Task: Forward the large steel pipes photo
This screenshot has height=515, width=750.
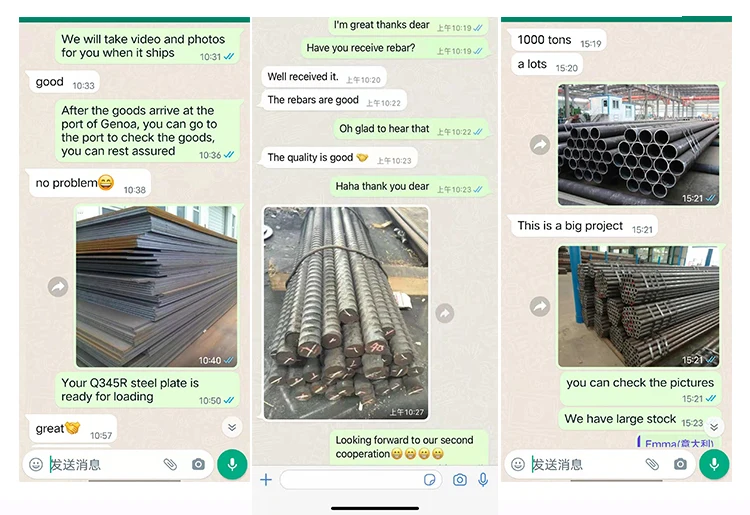Action: click(x=540, y=144)
